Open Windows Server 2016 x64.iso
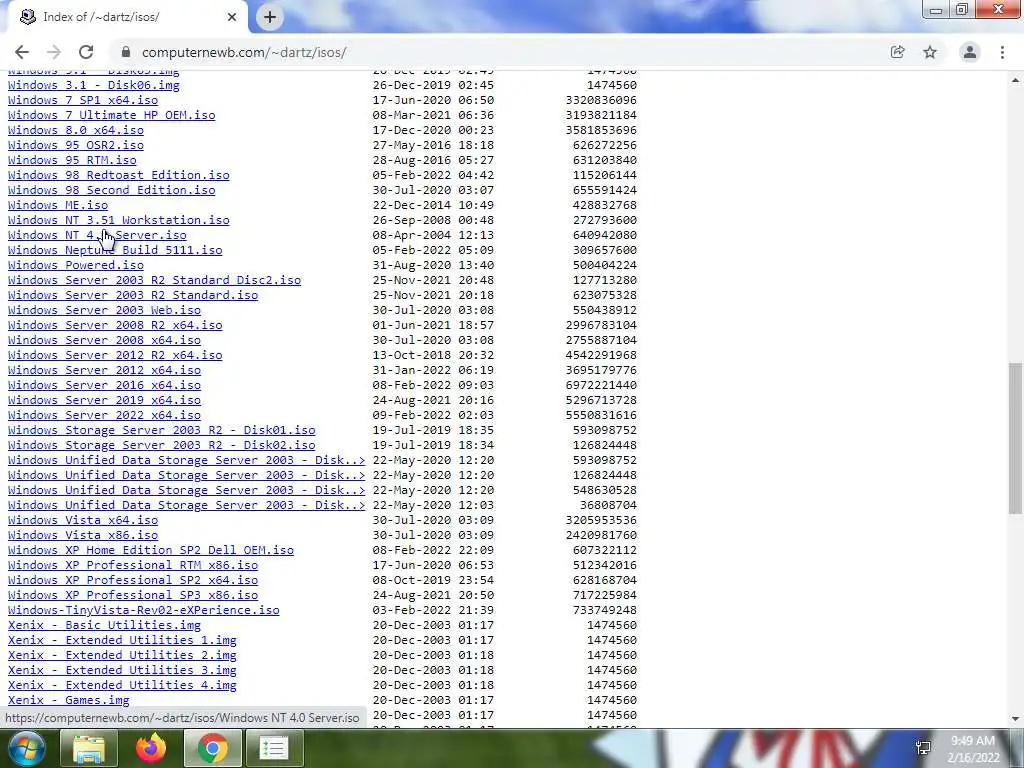Image resolution: width=1024 pixels, height=768 pixels. pos(104,385)
